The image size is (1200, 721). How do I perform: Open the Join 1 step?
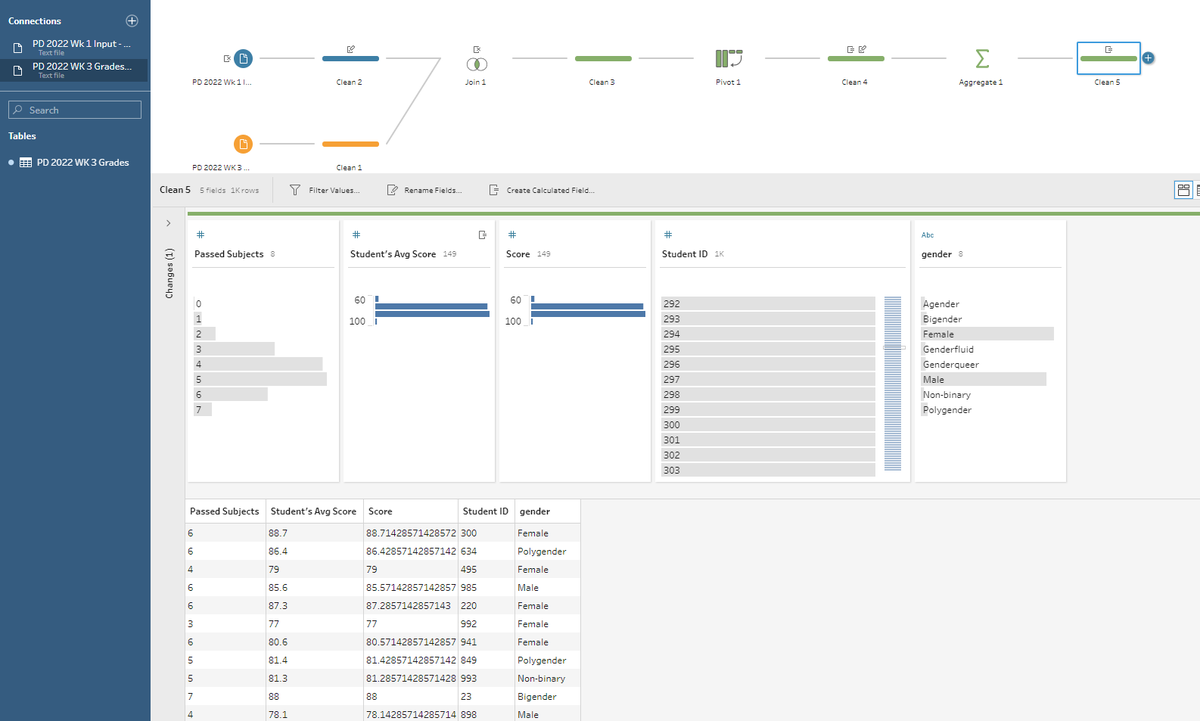pos(476,62)
